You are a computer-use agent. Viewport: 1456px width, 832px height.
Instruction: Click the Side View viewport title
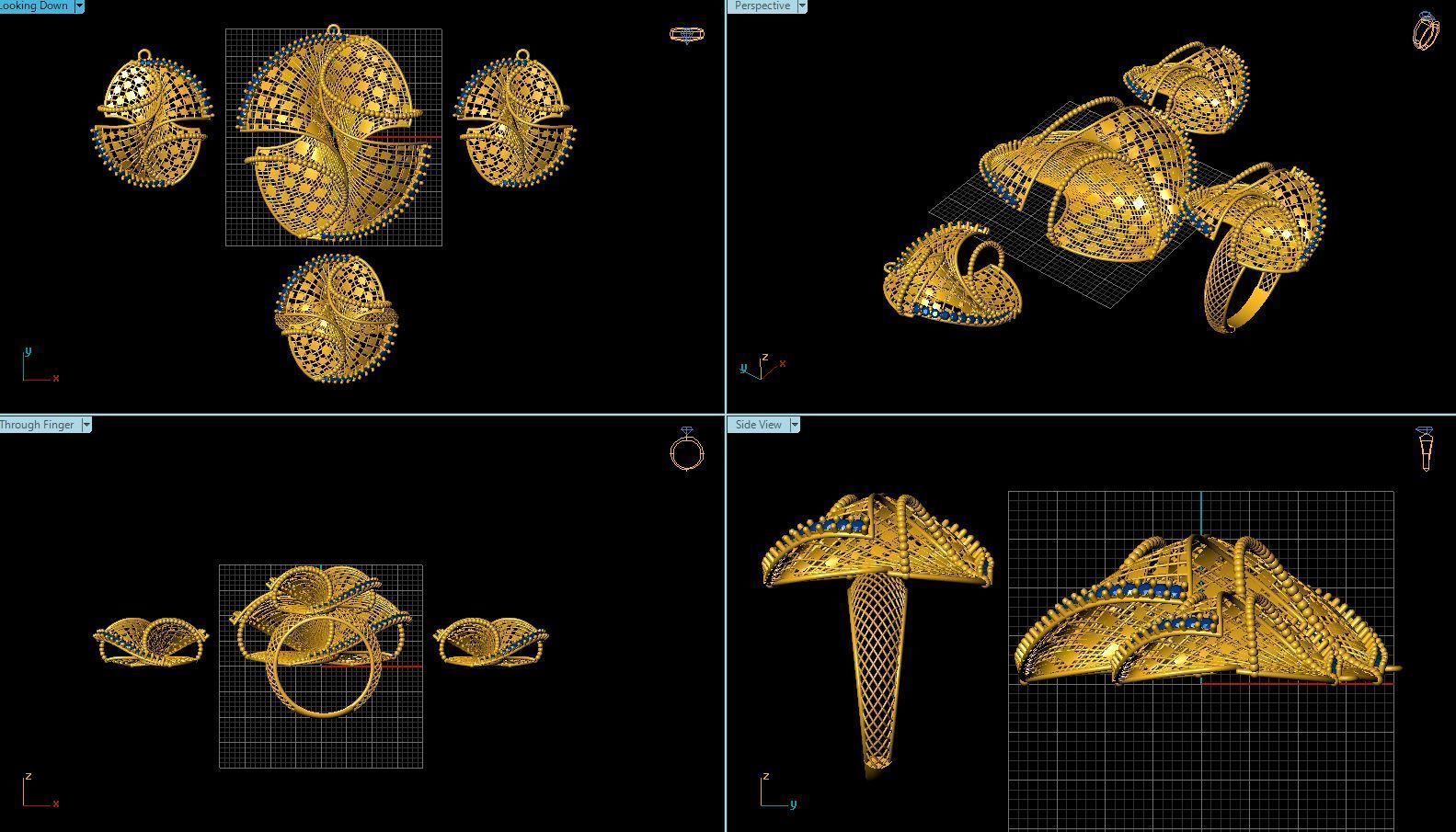[759, 424]
